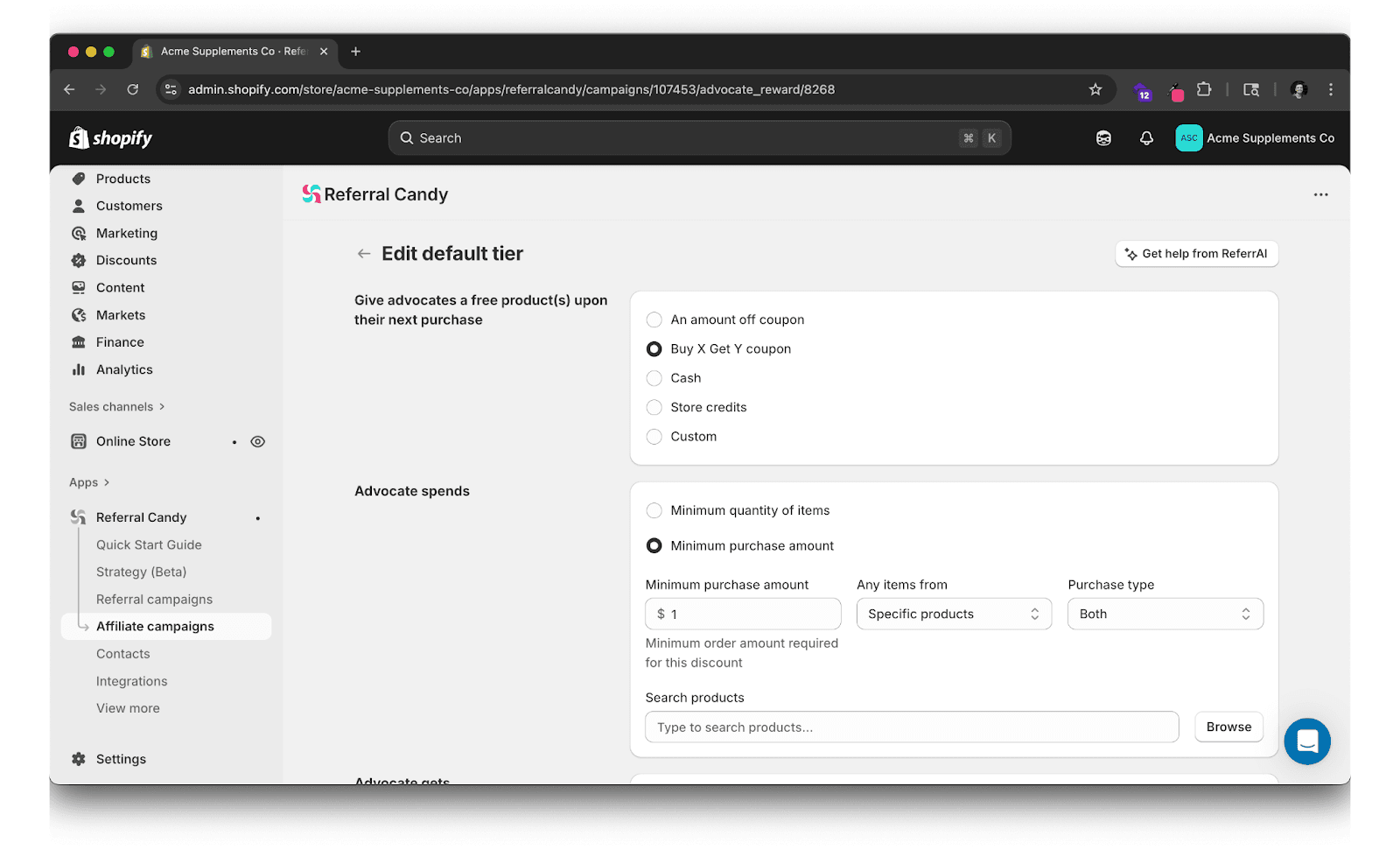Click the Markets globe icon

click(79, 315)
